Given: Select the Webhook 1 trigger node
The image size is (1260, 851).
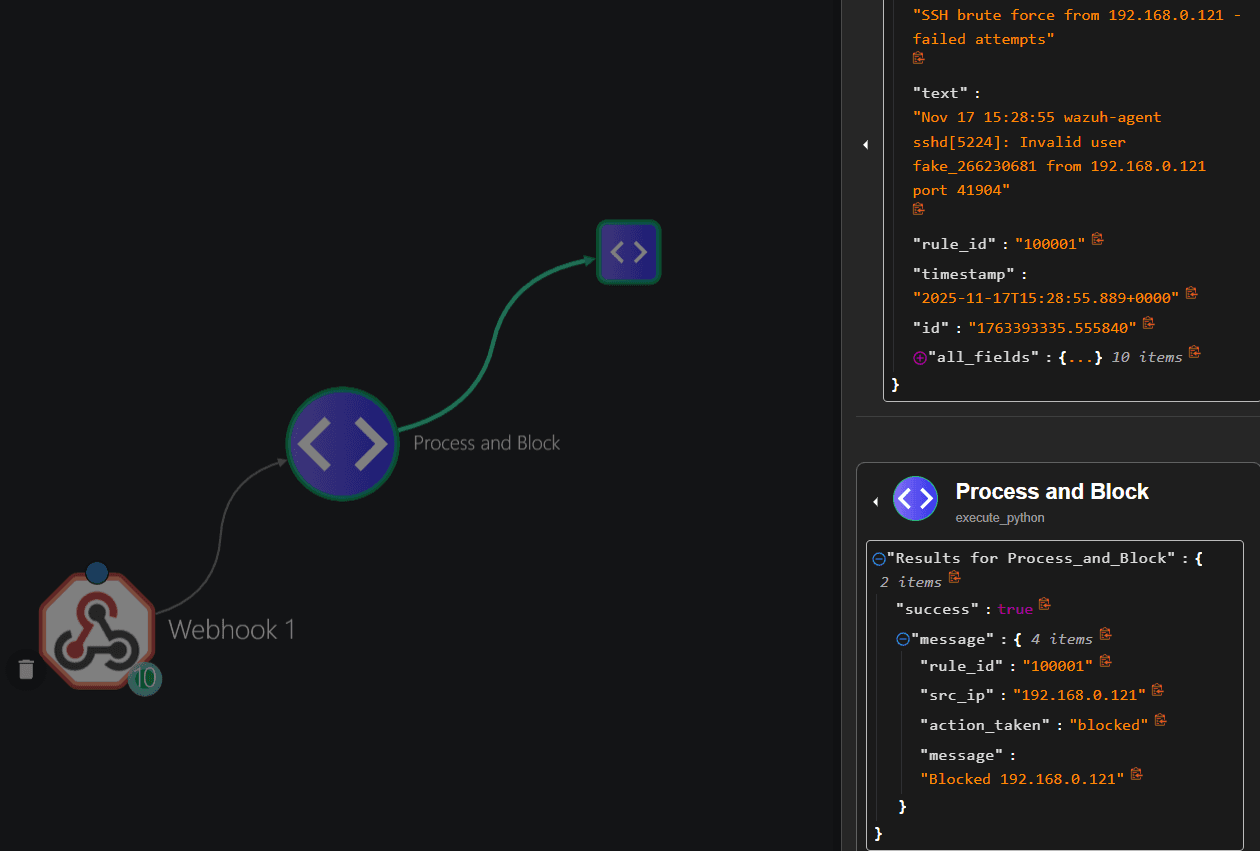Looking at the screenshot, I should pyautogui.click(x=97, y=631).
